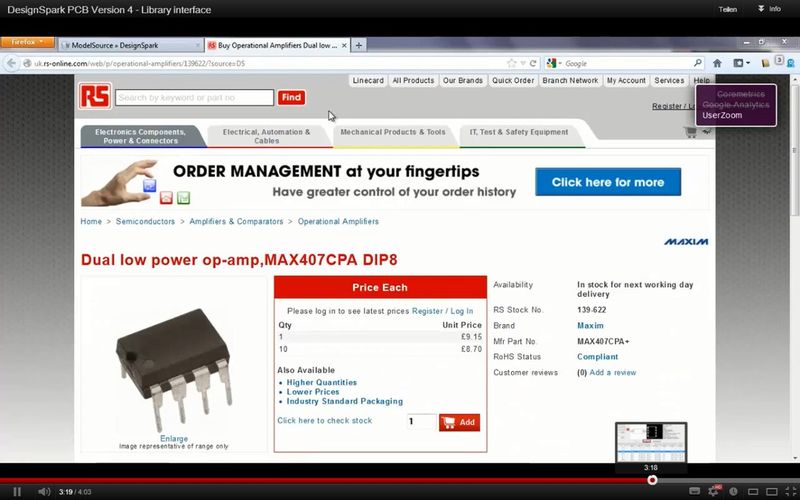
Task: Open Higher Quantities link
Action: click(321, 383)
